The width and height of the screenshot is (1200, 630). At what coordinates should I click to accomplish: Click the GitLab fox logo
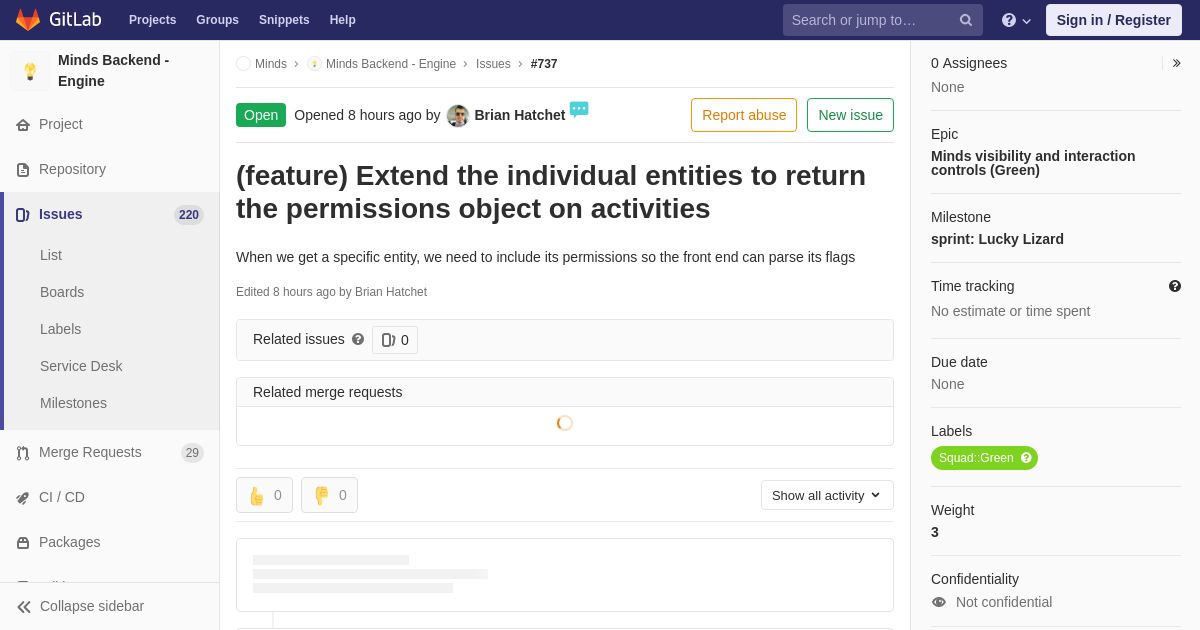pos(28,20)
